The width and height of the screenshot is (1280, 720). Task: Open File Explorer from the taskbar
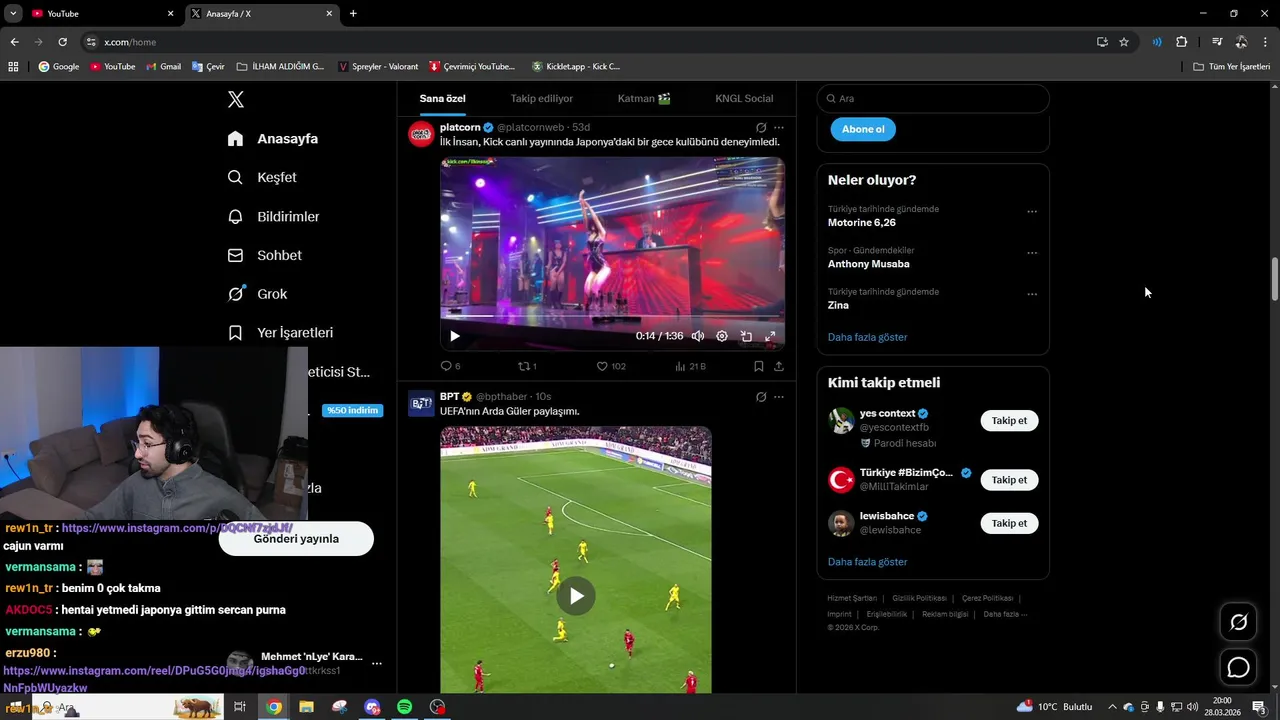coord(307,707)
